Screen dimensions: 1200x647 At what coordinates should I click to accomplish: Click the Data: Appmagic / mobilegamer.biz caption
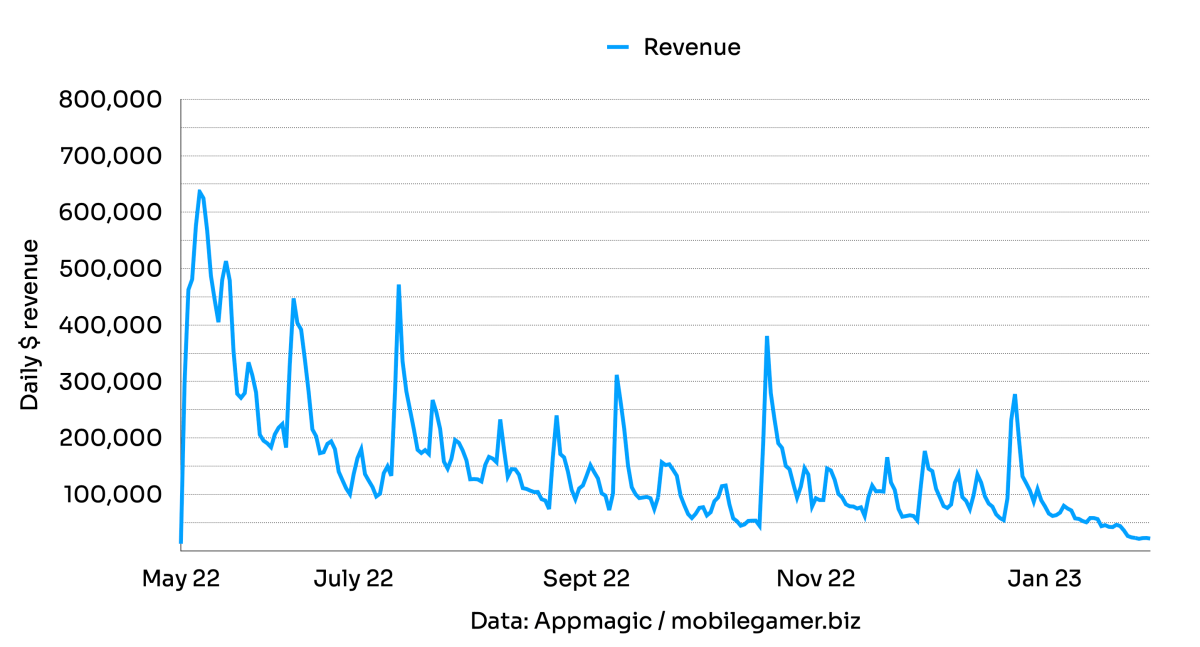coord(665,621)
